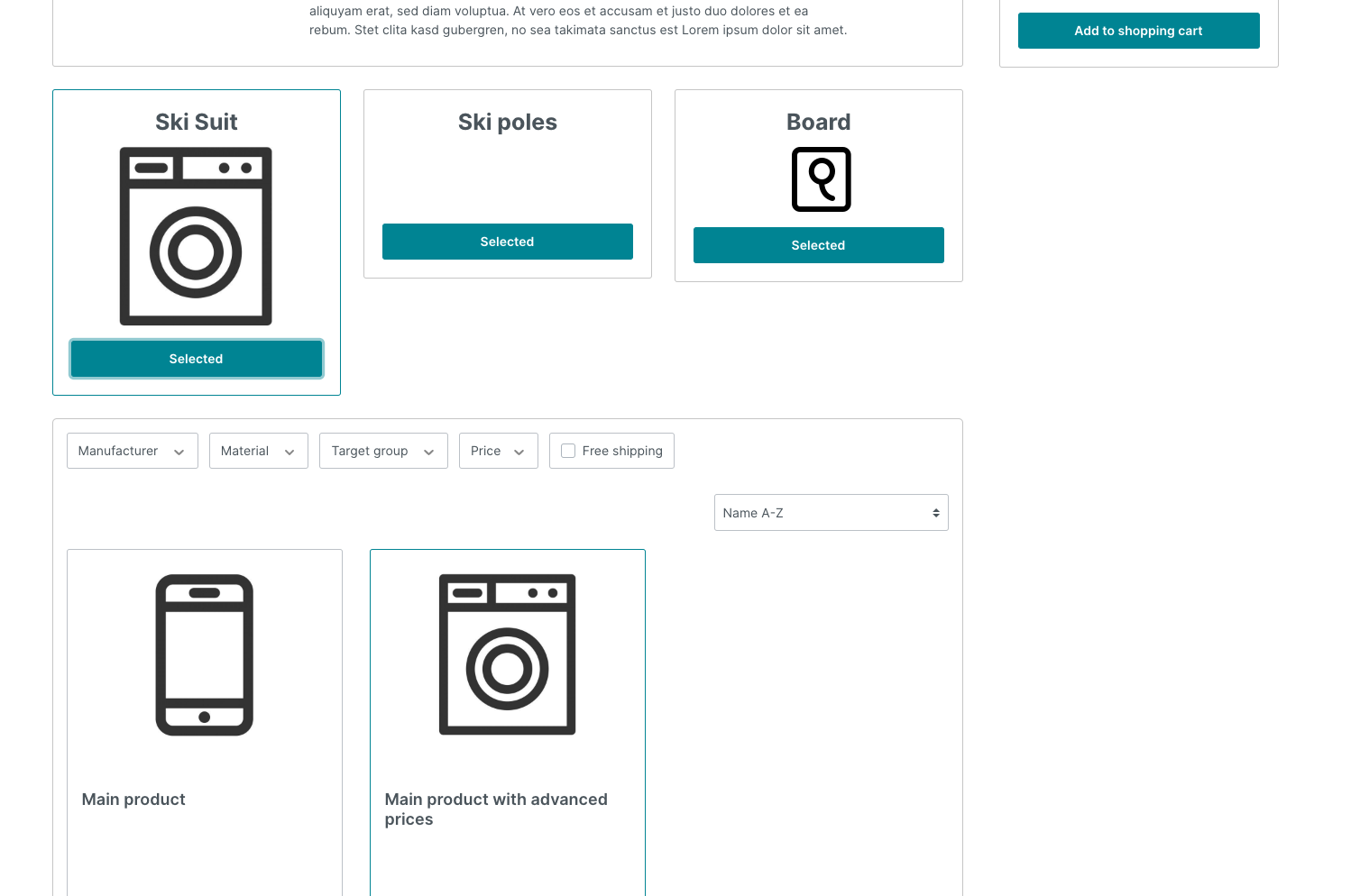Click Add to shopping cart button
The width and height of the screenshot is (1360, 896).
pos(1139,31)
